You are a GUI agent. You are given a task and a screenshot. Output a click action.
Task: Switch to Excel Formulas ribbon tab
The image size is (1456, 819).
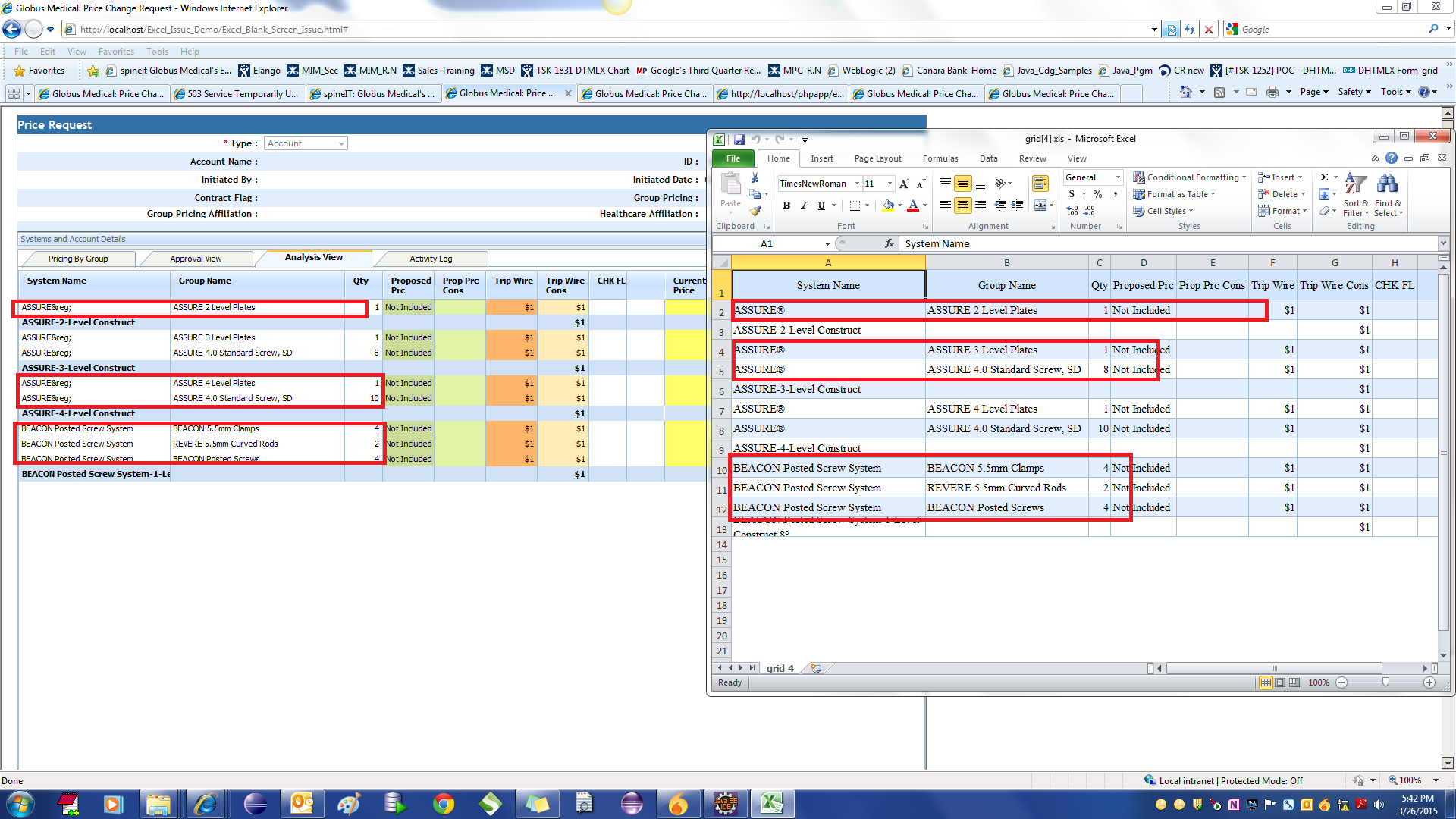click(x=940, y=158)
